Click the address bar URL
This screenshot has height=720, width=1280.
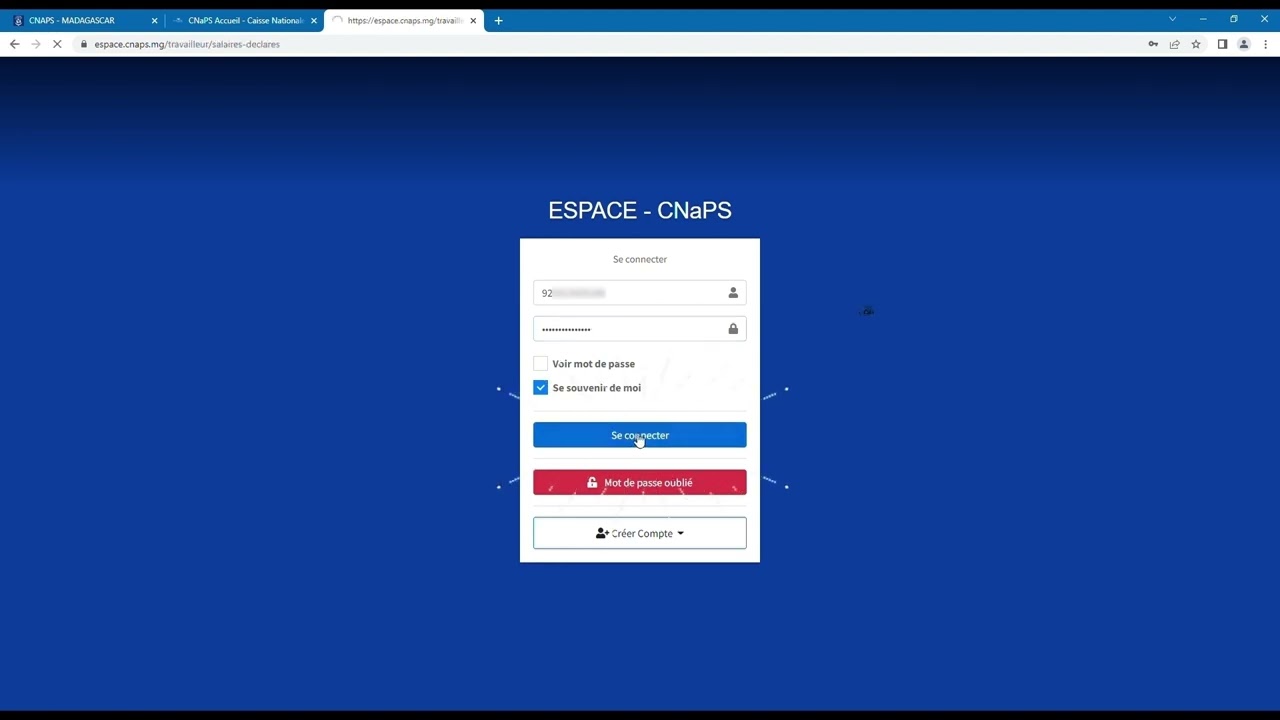coord(187,44)
